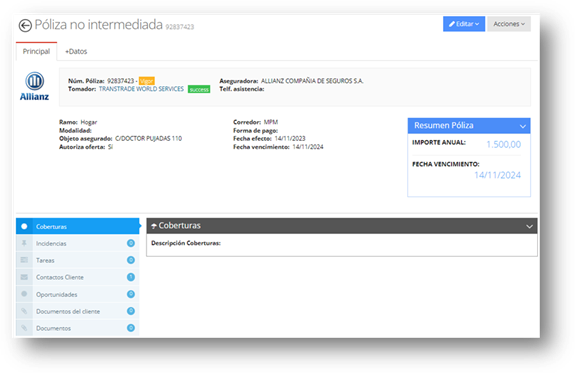Switch to the +Datos tab
Image resolution: width=575 pixels, height=373 pixels.
coord(76,51)
